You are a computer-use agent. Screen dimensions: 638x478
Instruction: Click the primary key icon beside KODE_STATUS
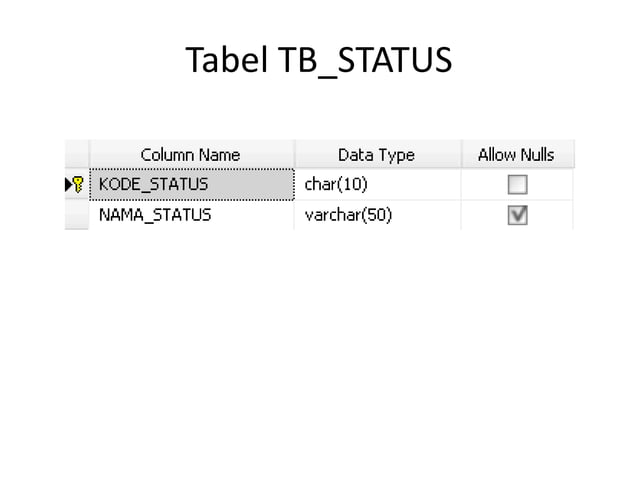tap(79, 184)
